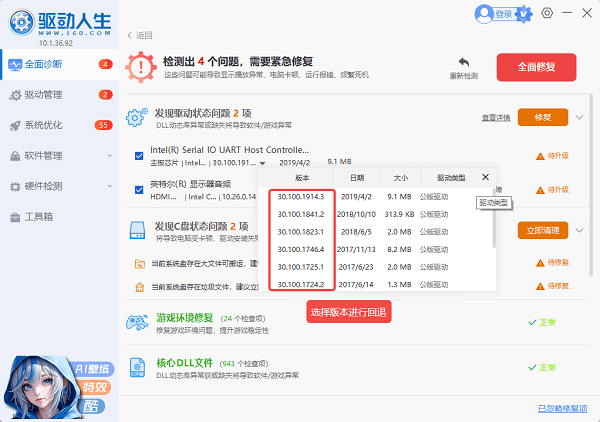Click the 重新检测 rescan arrow icon
Image resolution: width=600 pixels, height=422 pixels.
click(x=463, y=62)
